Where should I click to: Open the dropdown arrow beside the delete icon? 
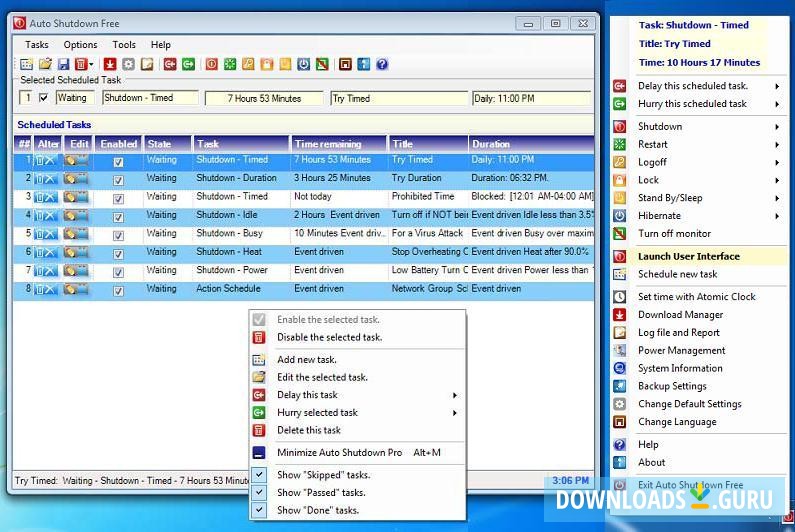pyautogui.click(x=91, y=64)
